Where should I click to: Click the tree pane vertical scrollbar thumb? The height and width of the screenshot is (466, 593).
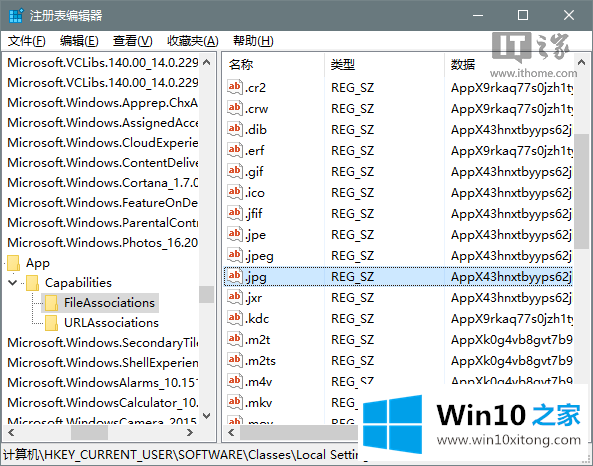[206, 294]
